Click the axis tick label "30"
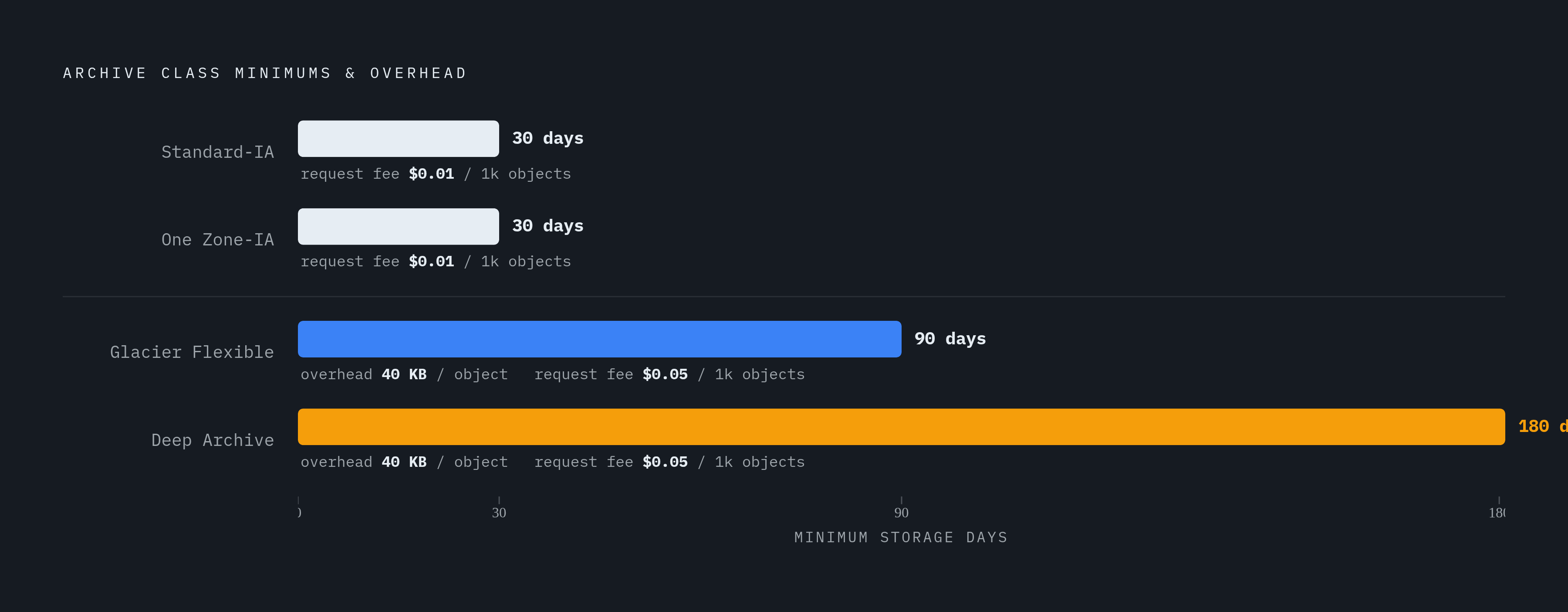The height and width of the screenshot is (612, 1568). point(499,513)
